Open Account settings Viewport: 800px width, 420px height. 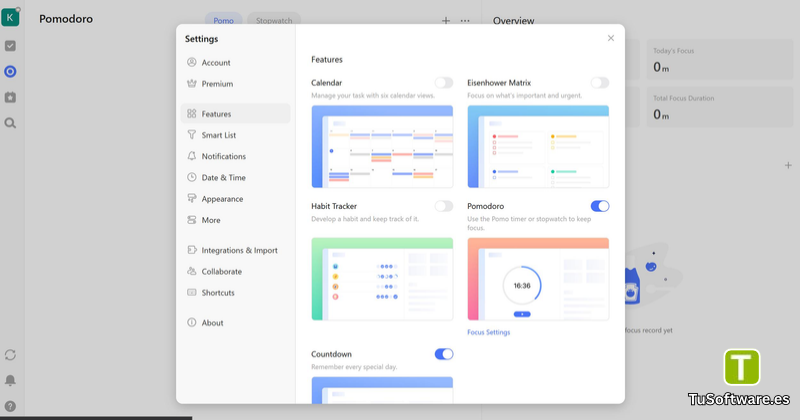coord(235,62)
